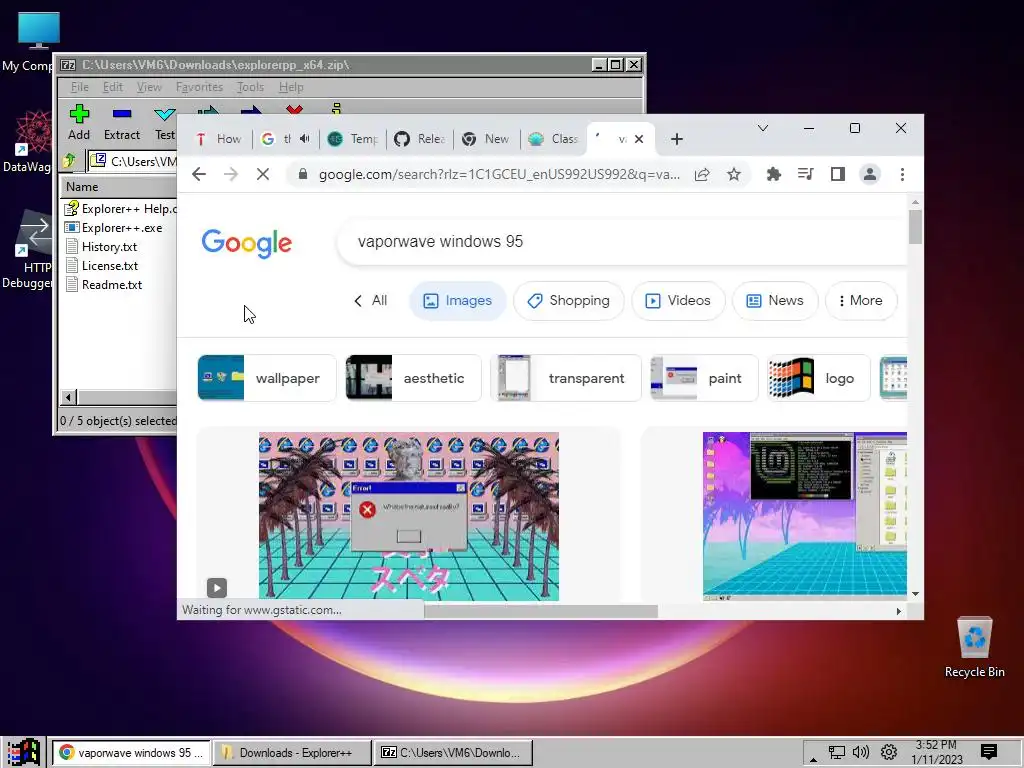This screenshot has width=1024, height=768.
Task: Click the paint suggestion chip
Action: point(704,378)
